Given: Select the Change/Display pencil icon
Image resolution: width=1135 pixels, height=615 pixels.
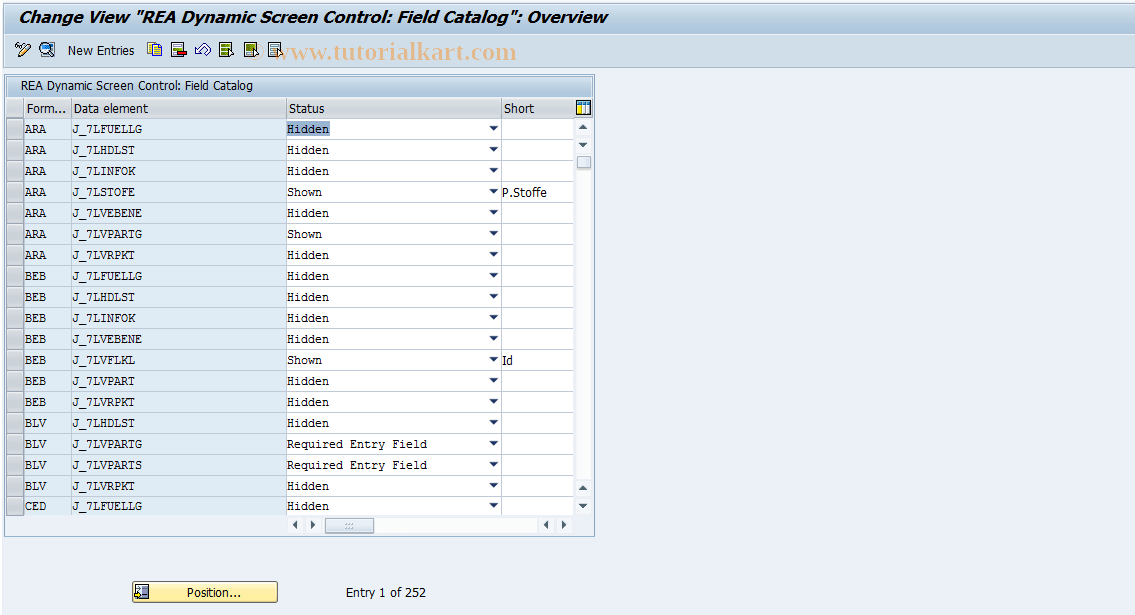Looking at the screenshot, I should tap(22, 50).
